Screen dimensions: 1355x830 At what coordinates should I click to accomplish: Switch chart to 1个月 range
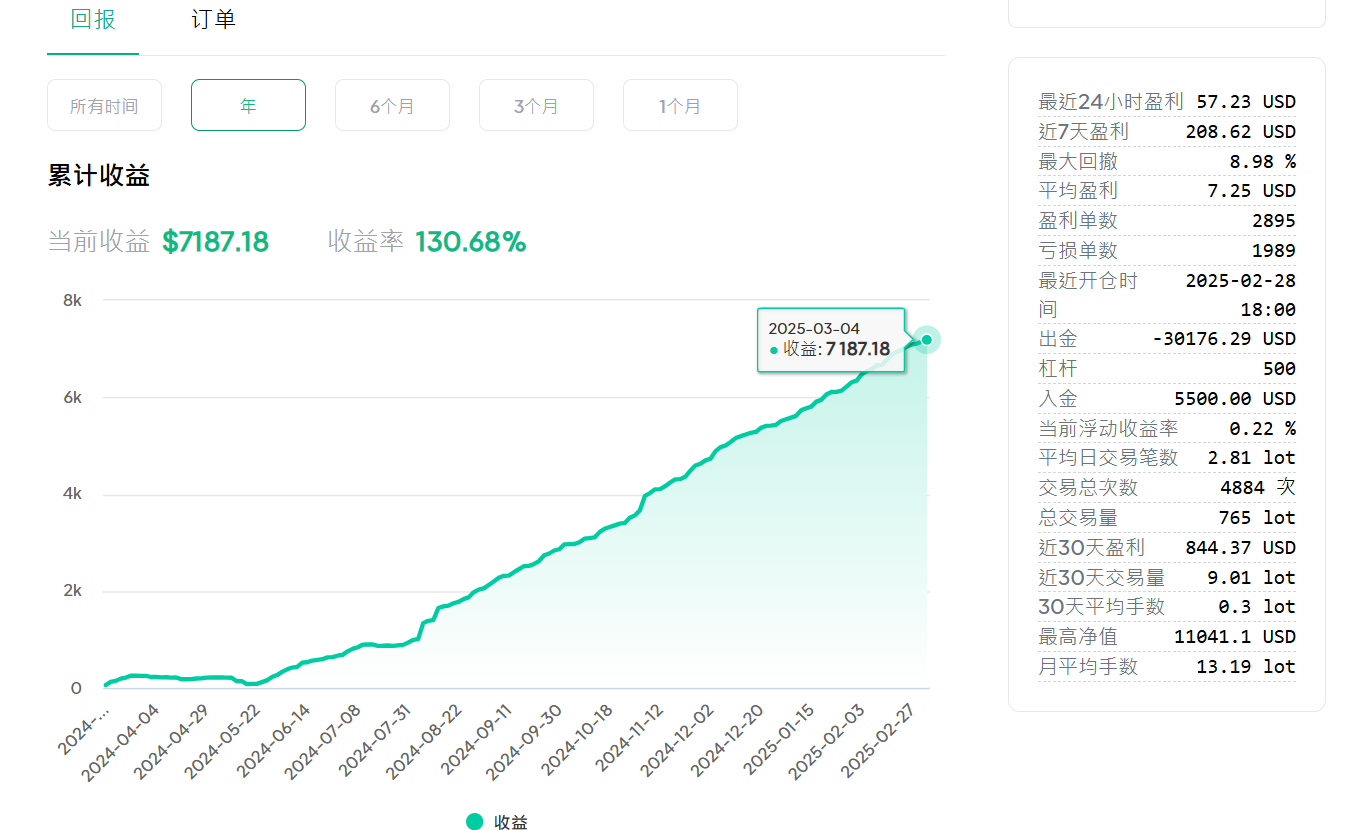tap(680, 105)
